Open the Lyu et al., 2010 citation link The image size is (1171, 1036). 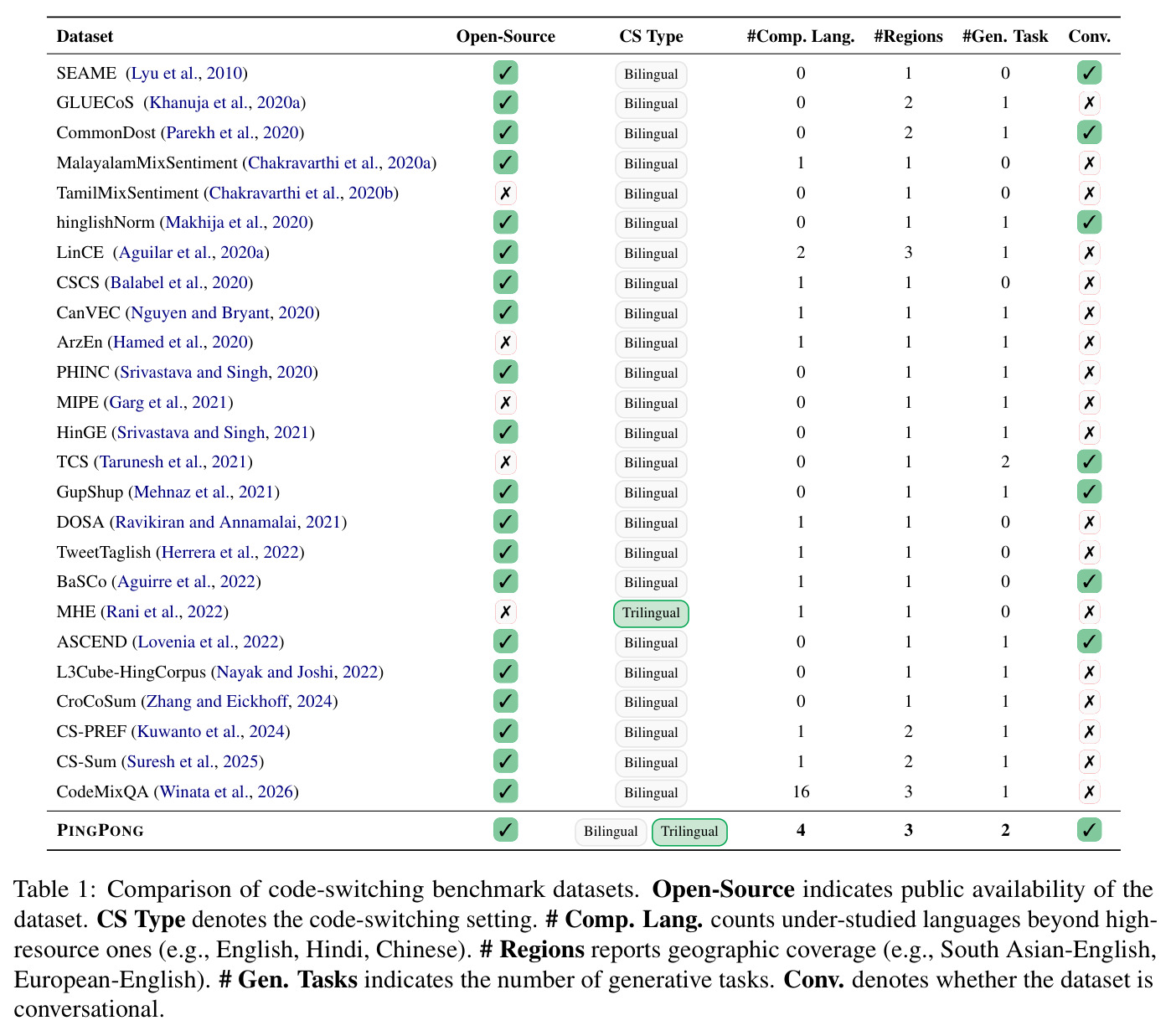point(187,74)
